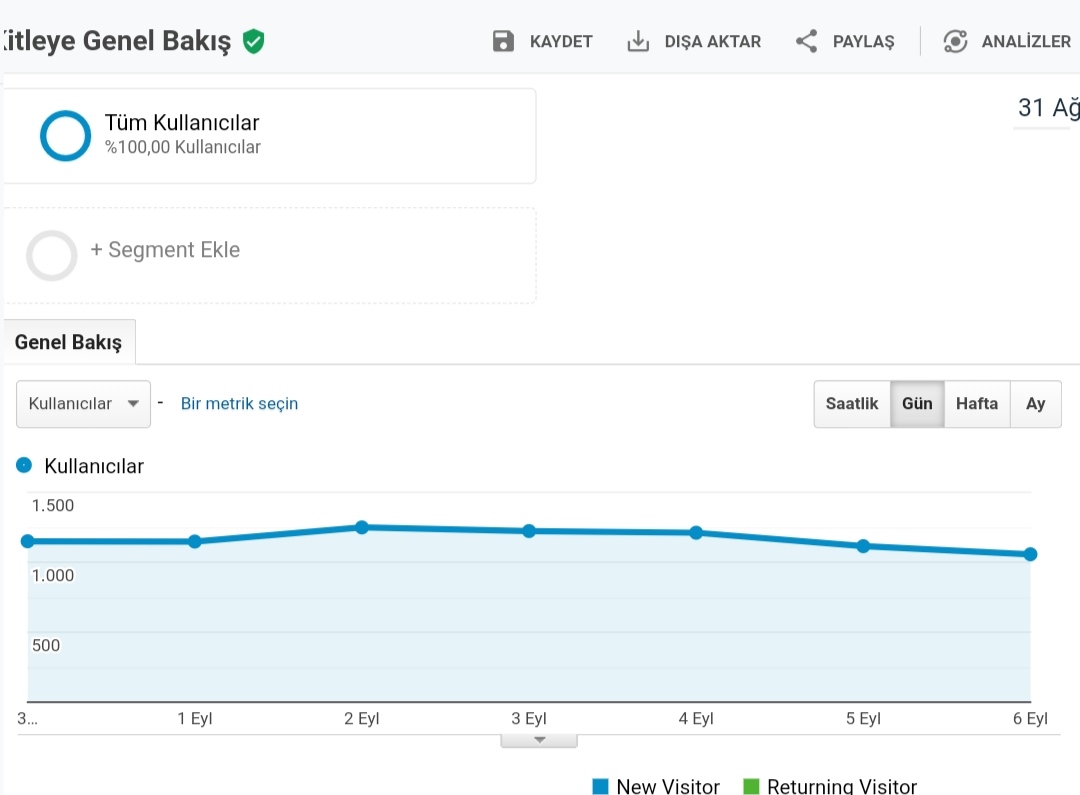Select the Genel Bakış tab
This screenshot has height=795, width=1080.
[69, 342]
